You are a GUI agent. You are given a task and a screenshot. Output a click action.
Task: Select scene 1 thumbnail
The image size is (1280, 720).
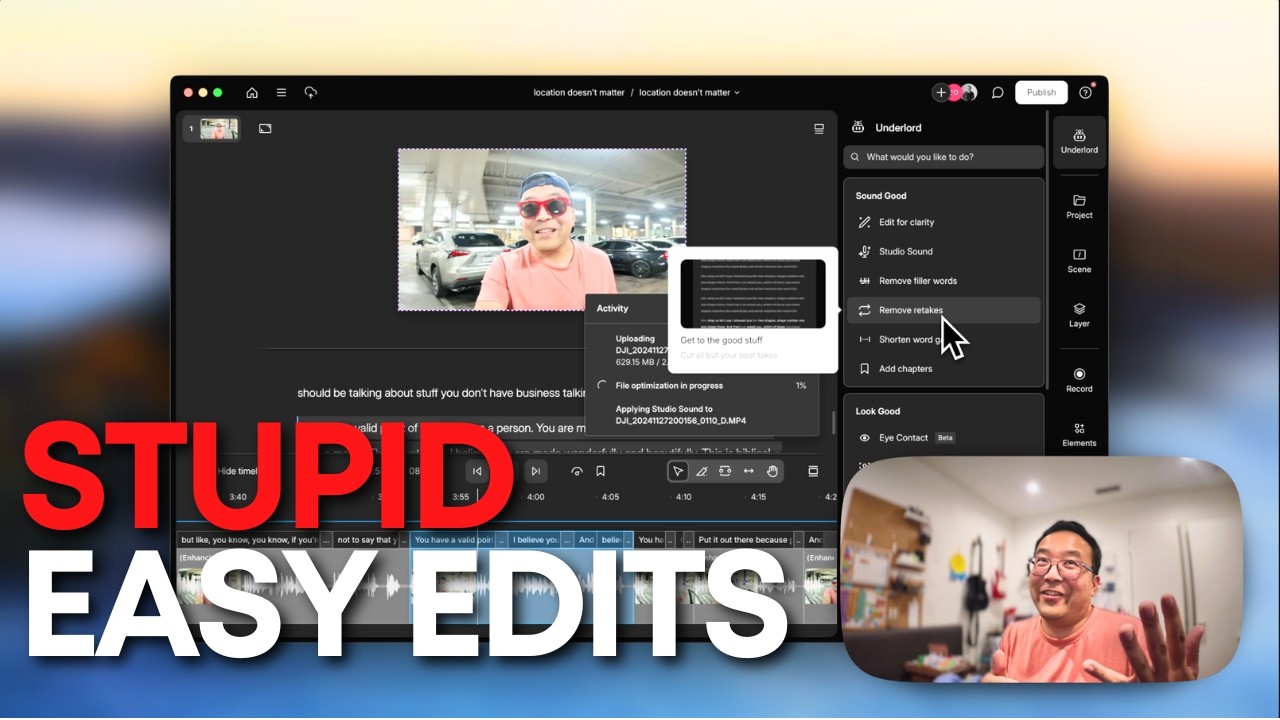219,129
